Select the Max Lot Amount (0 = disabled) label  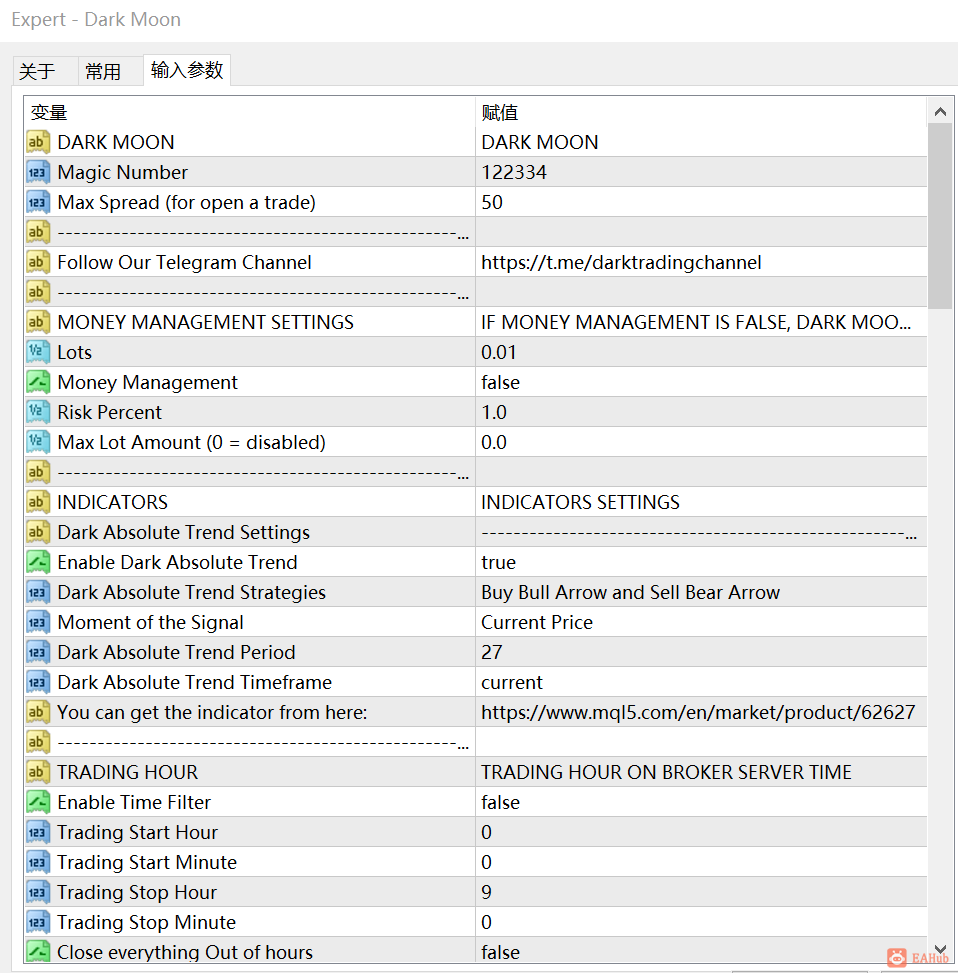[192, 442]
